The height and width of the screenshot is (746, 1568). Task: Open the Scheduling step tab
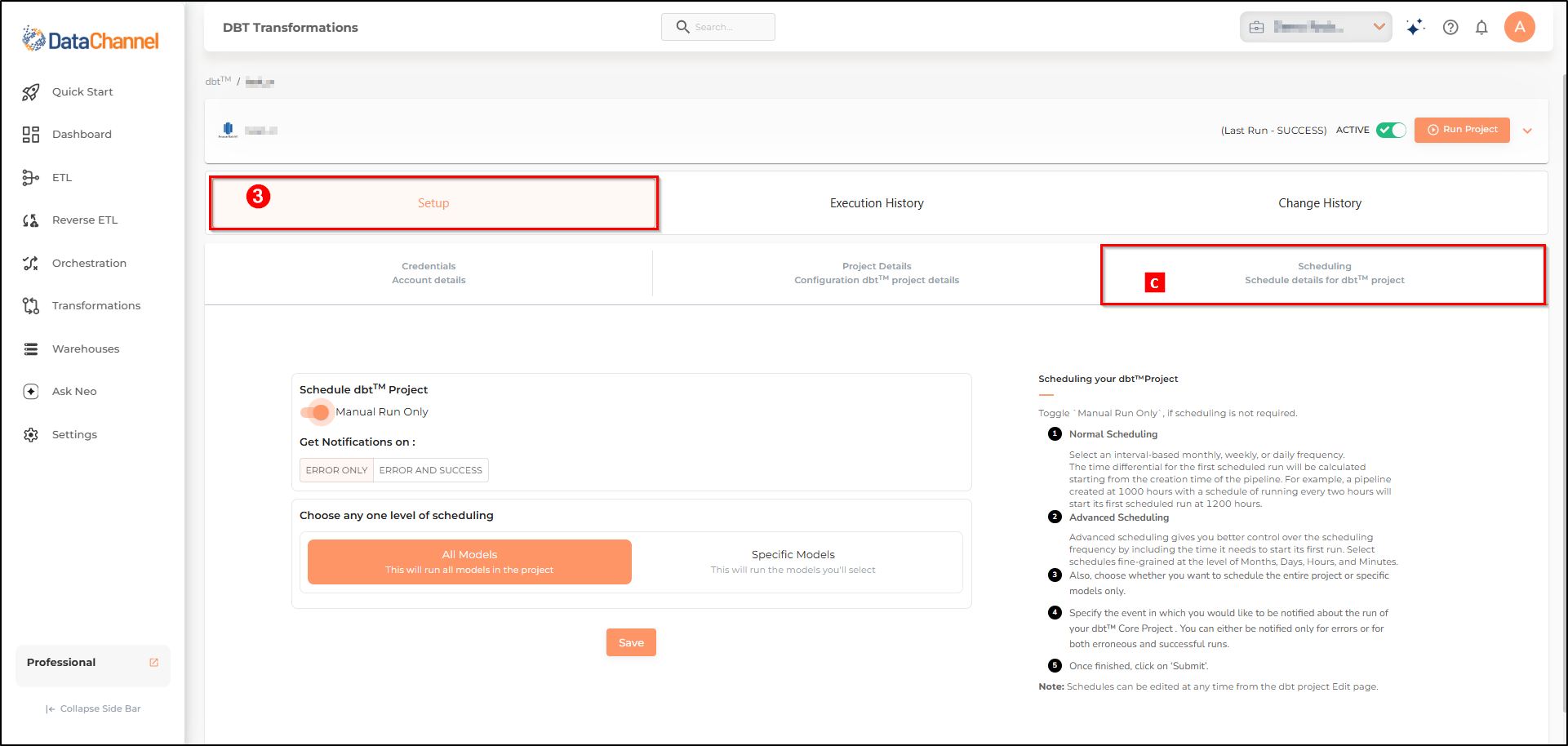[x=1324, y=273]
